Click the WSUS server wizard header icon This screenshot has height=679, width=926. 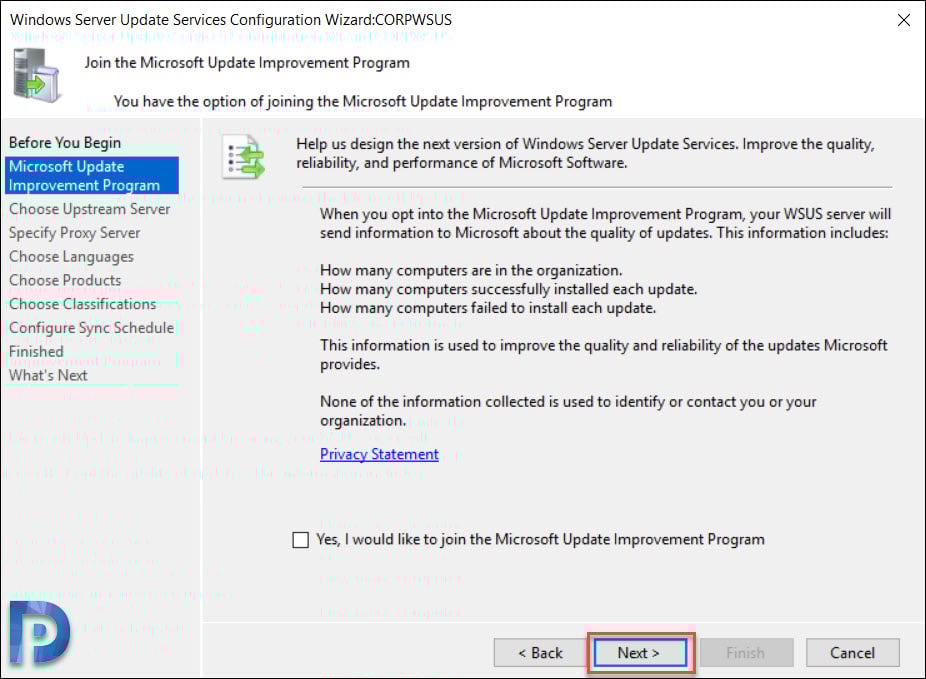coord(37,76)
